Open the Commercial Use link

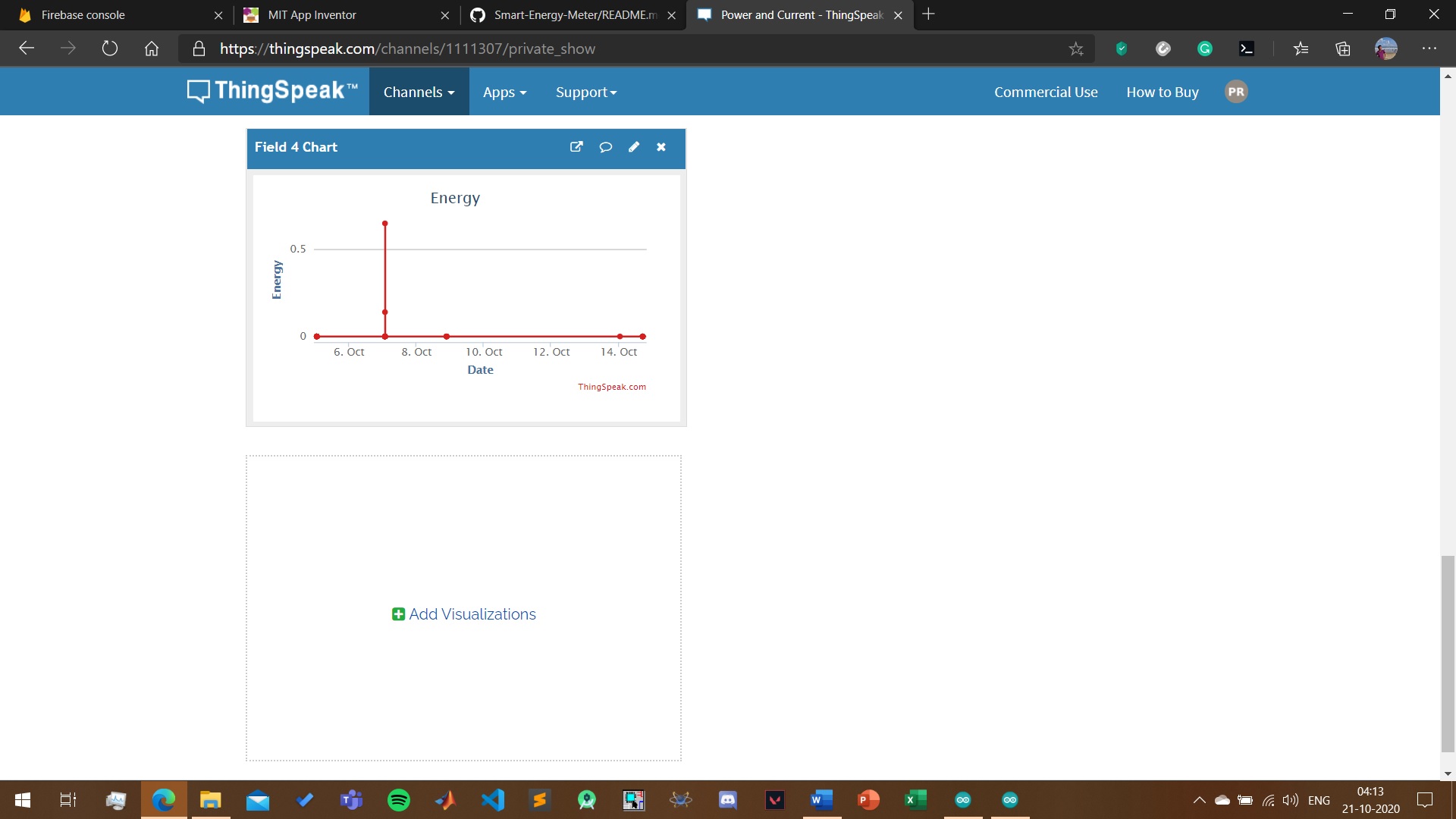[1046, 92]
